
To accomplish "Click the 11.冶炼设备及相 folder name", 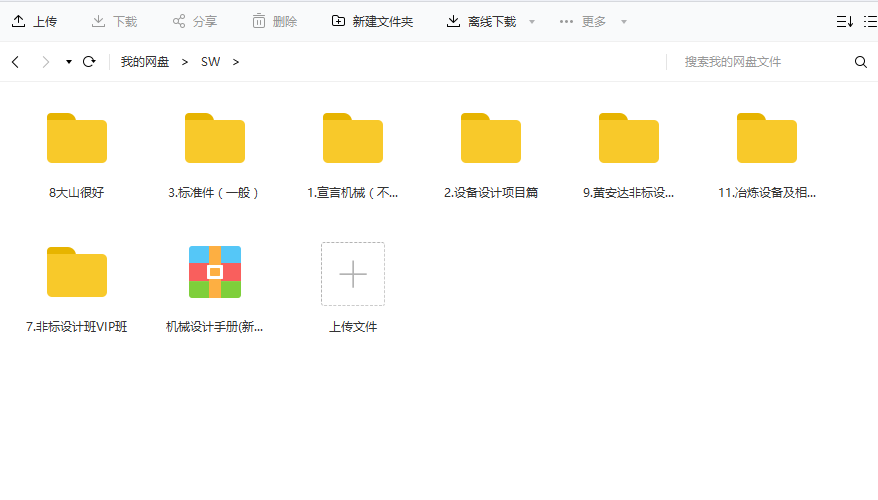I will click(x=767, y=193).
